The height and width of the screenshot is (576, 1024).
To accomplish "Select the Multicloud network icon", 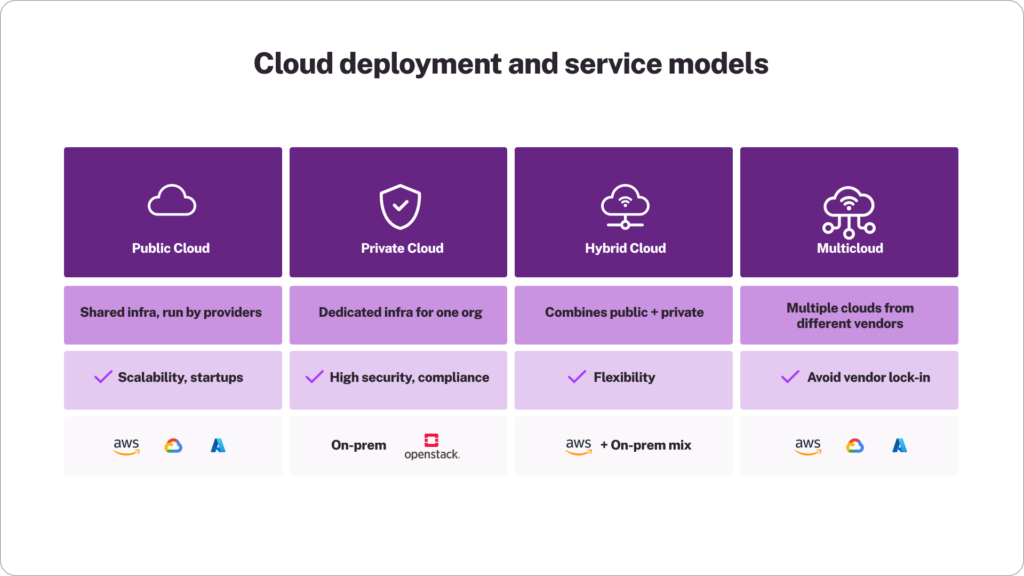I will [849, 203].
